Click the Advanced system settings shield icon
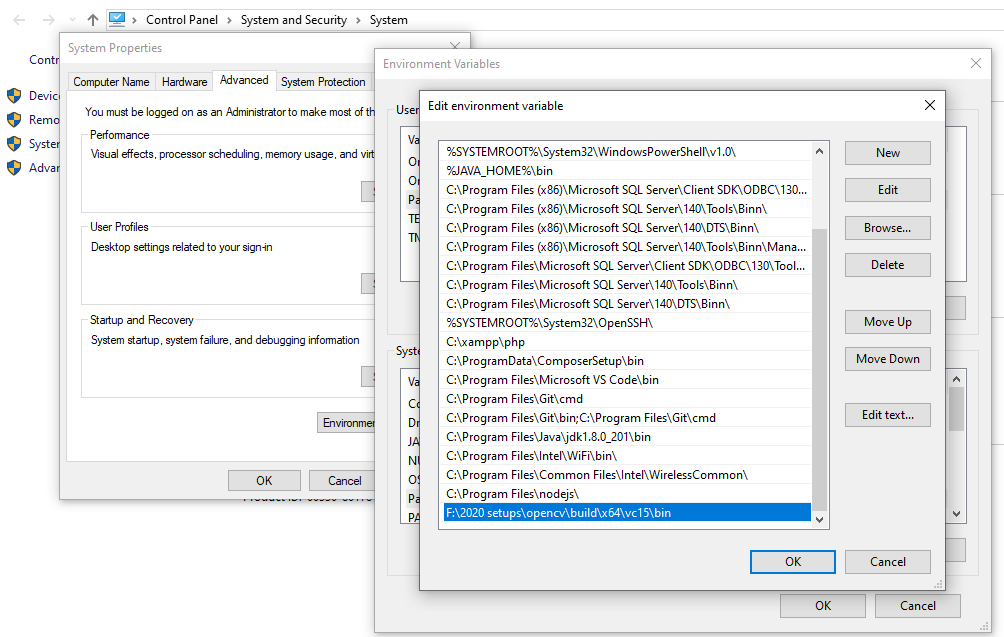1004x637 pixels. point(14,167)
